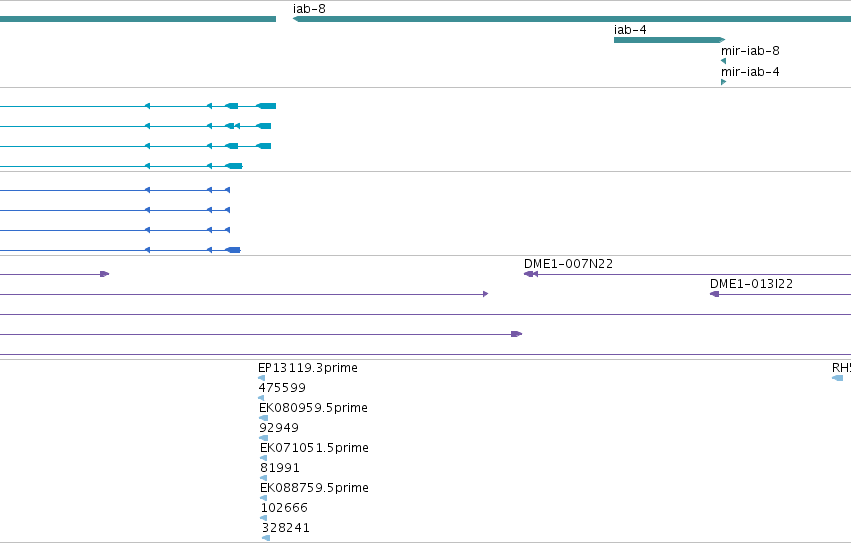Screen dimensions: 851x543
Task: Select the 475599 feature label
Action: tap(282, 388)
